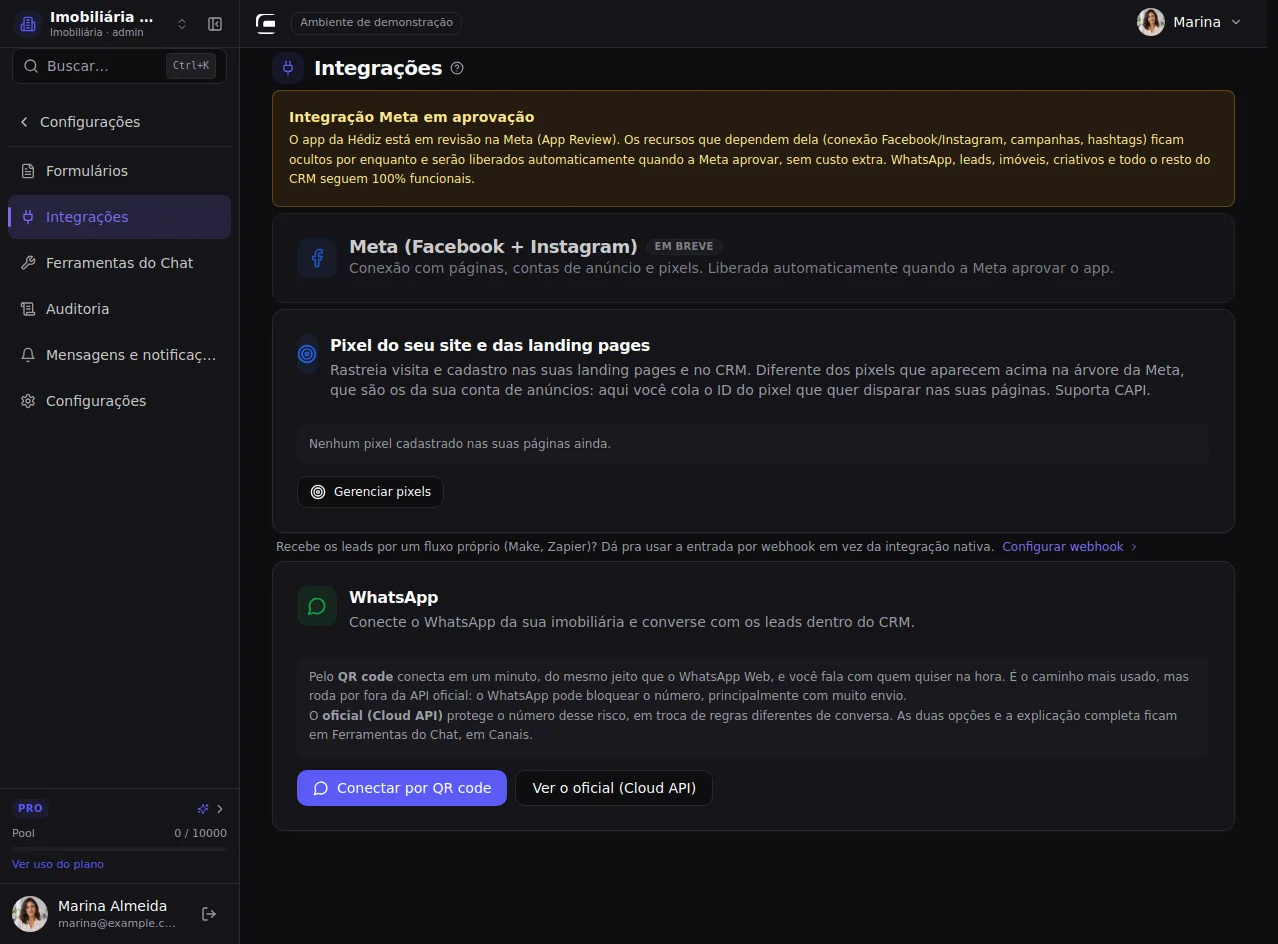This screenshot has height=944, width=1278.
Task: Click the PRO plan badge
Action: [30, 808]
